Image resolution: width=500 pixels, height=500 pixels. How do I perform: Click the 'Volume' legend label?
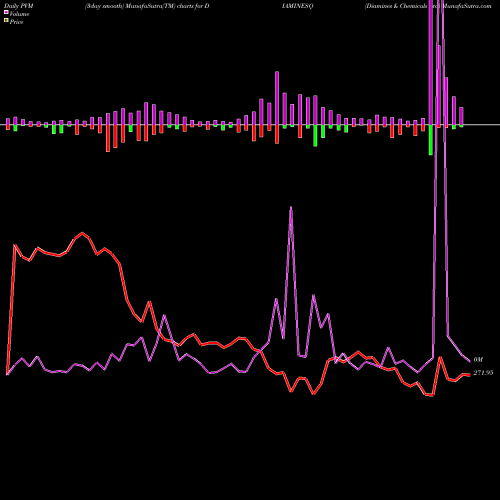[x=19, y=14]
